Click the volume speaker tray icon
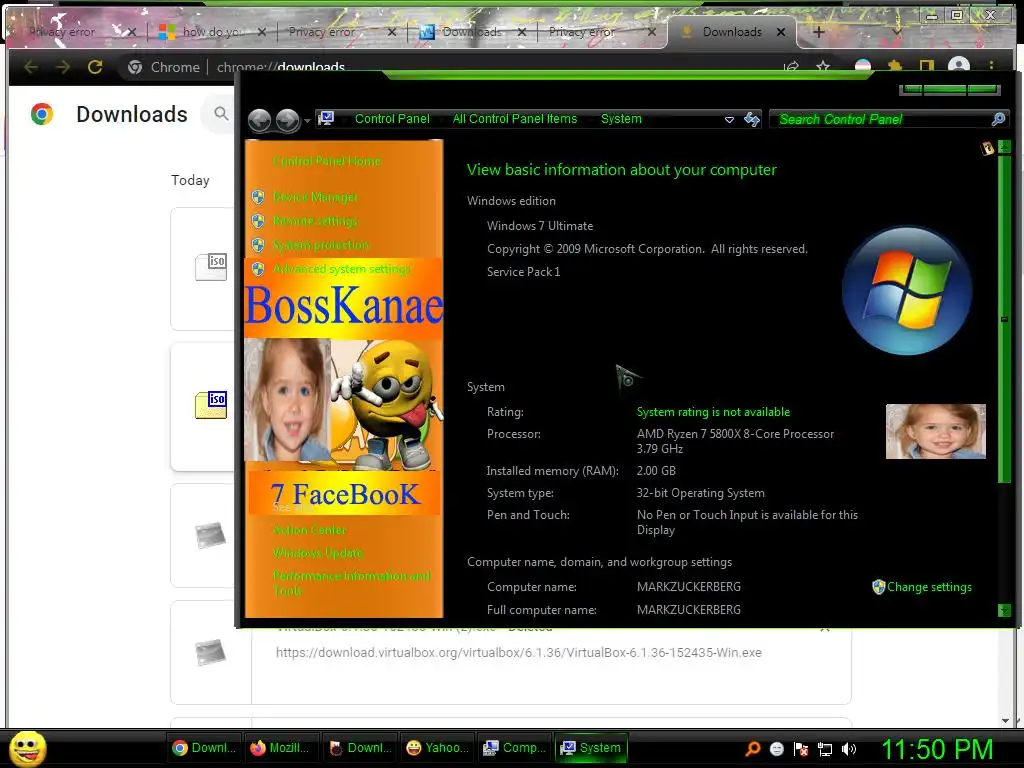This screenshot has width=1024, height=768. (849, 748)
